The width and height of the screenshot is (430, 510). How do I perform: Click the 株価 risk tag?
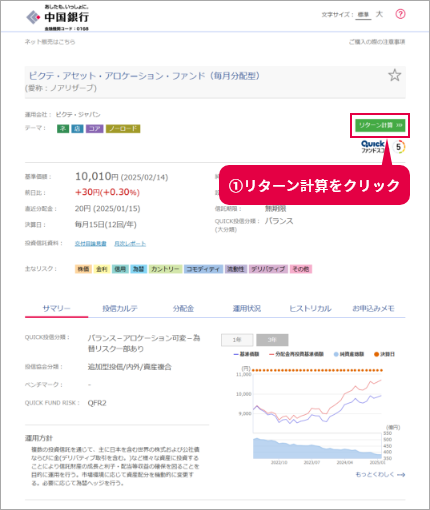83,269
